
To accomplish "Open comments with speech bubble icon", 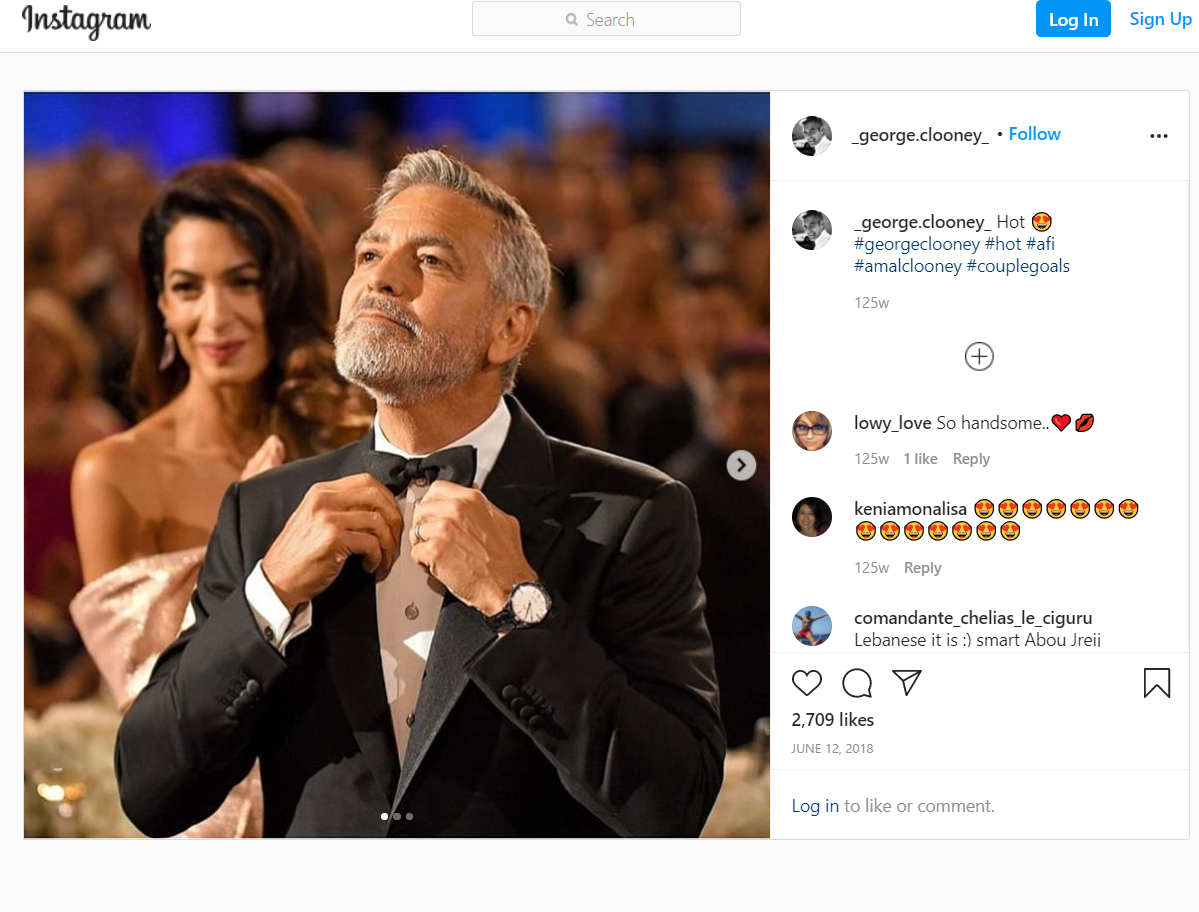I will [857, 683].
